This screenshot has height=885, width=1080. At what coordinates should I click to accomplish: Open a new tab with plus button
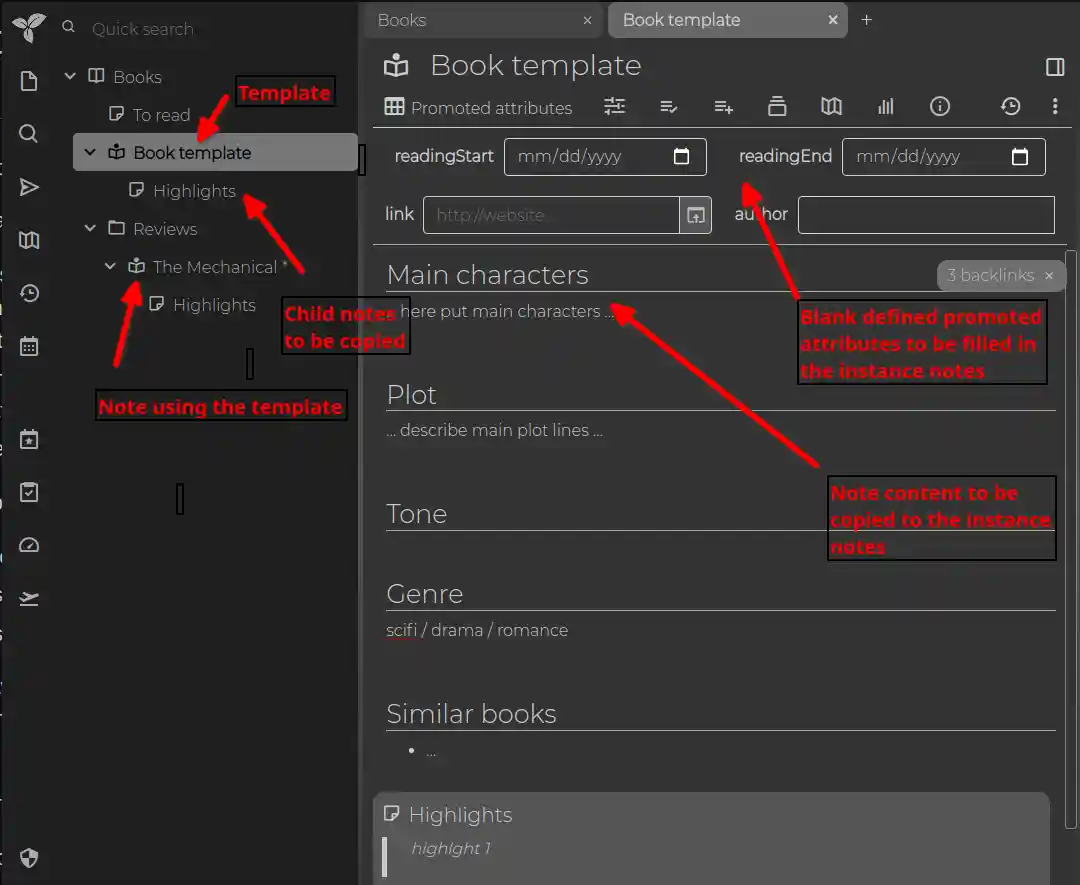pos(866,20)
